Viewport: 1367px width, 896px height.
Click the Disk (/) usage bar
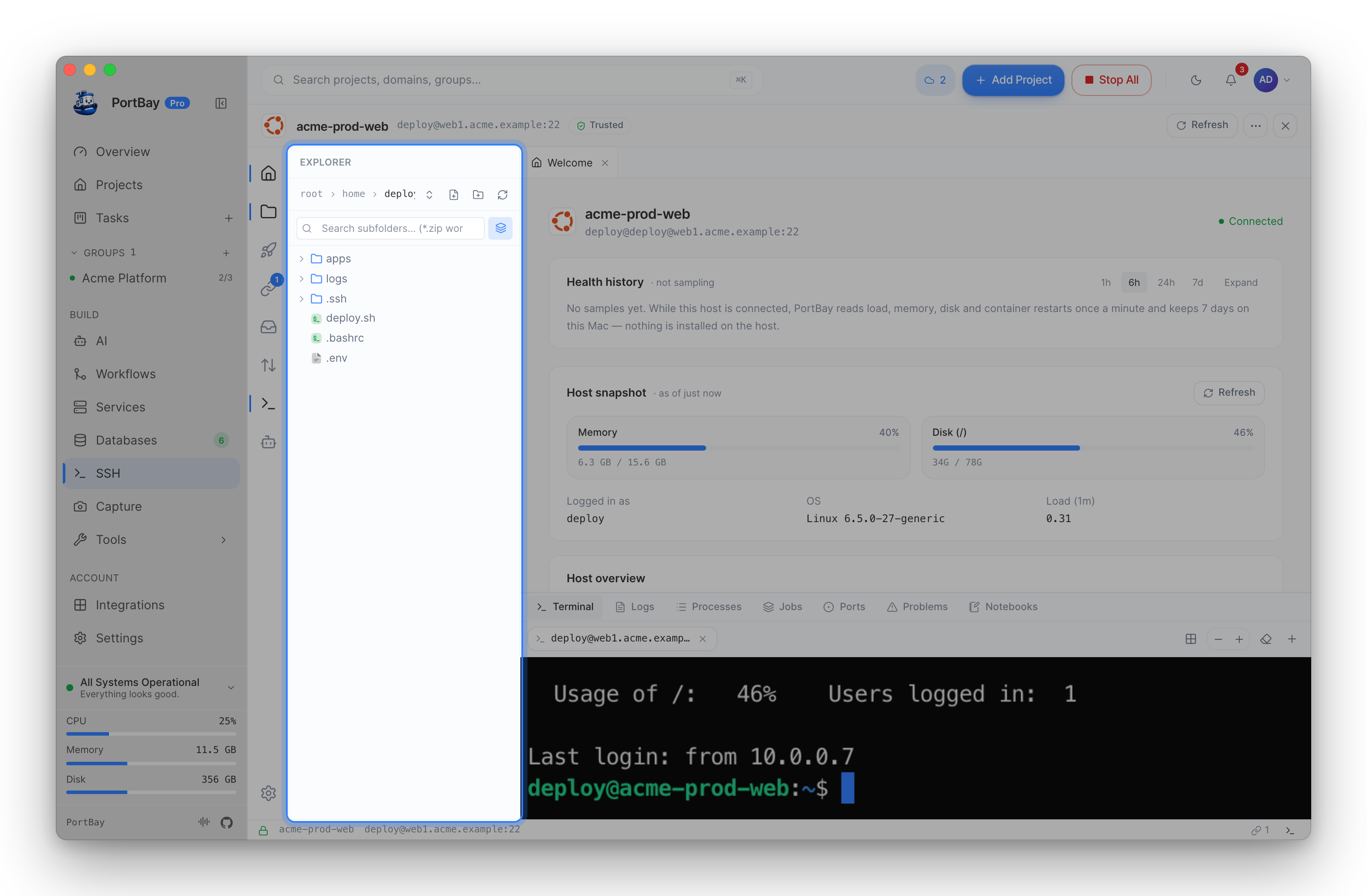1092,448
